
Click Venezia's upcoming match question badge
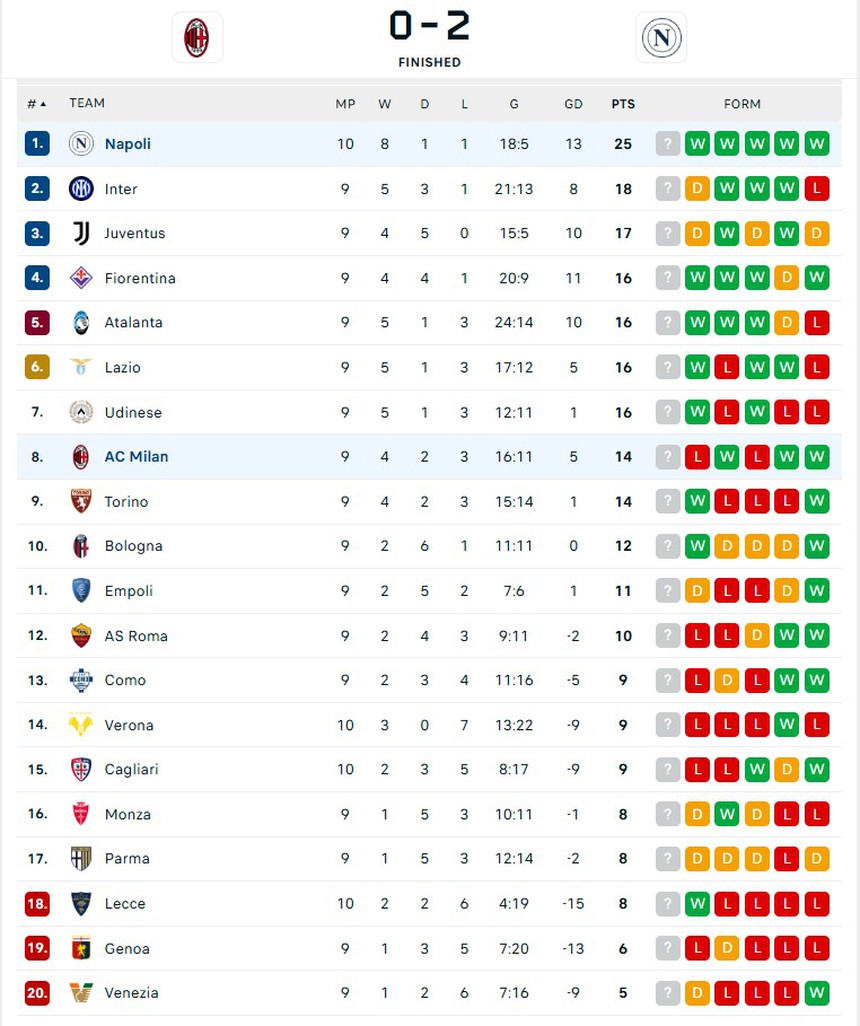pyautogui.click(x=667, y=993)
